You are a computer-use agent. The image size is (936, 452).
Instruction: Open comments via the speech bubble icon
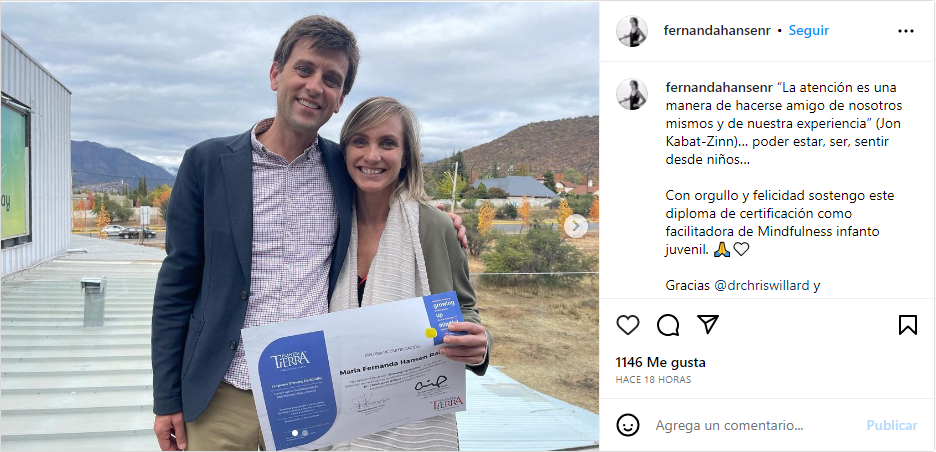(668, 325)
